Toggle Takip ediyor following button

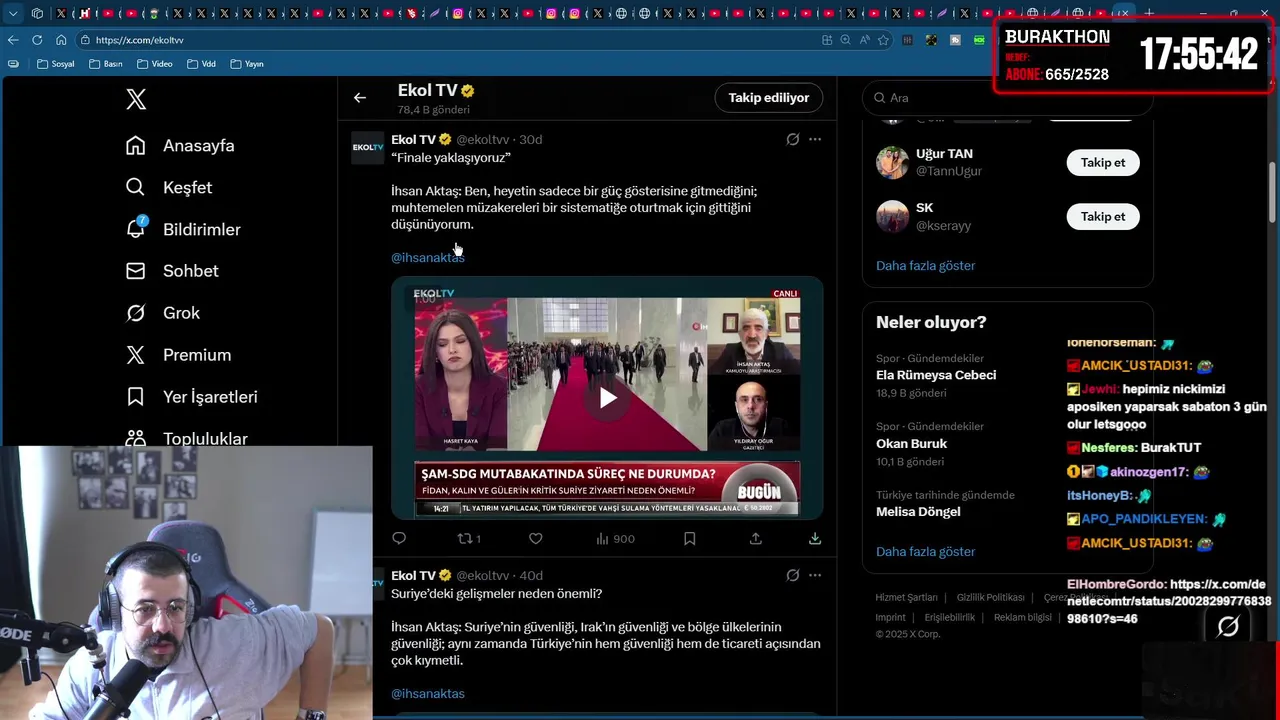coord(769,98)
